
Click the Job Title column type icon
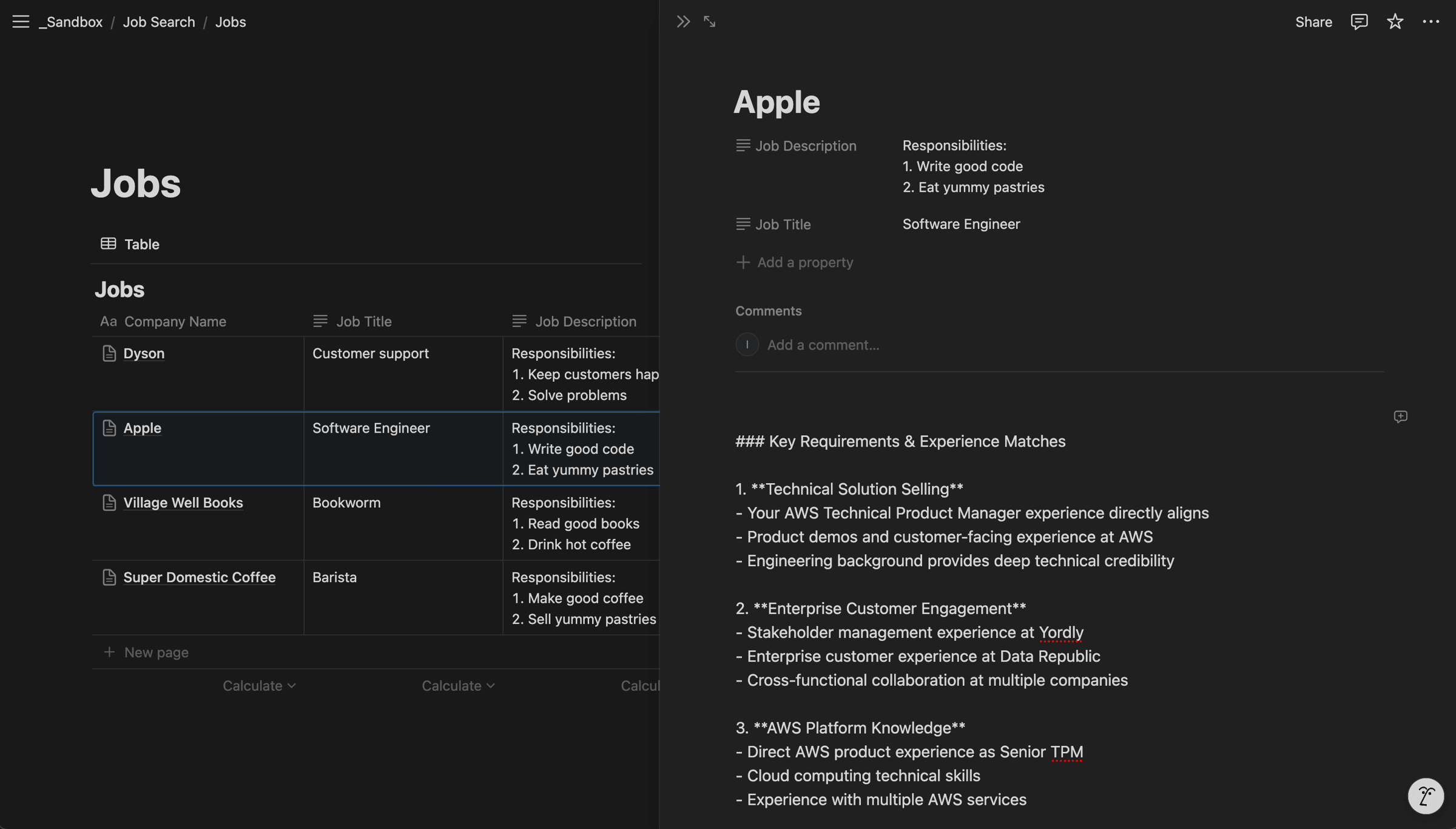[x=320, y=321]
